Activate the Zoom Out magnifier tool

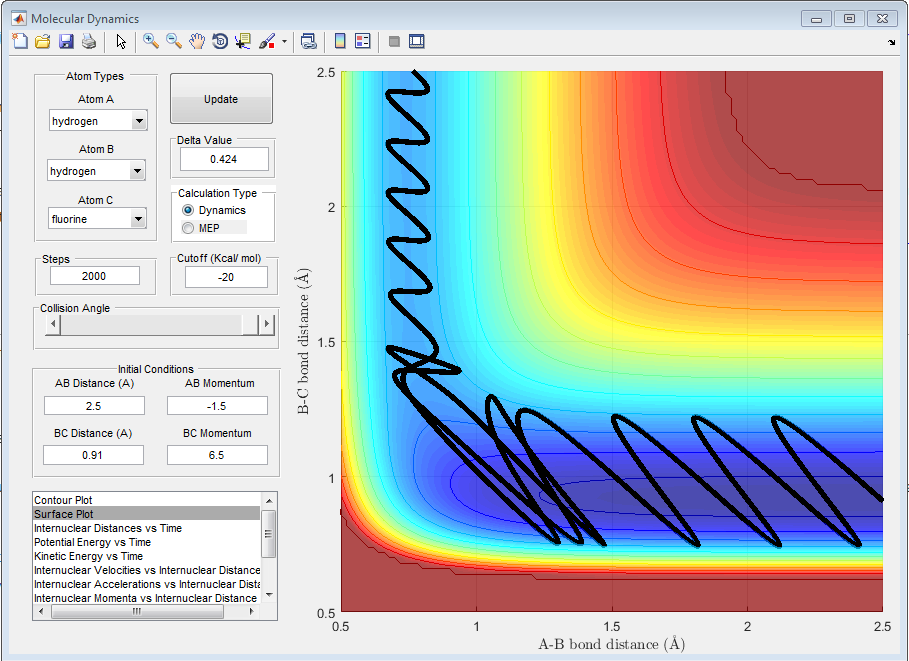pyautogui.click(x=173, y=41)
